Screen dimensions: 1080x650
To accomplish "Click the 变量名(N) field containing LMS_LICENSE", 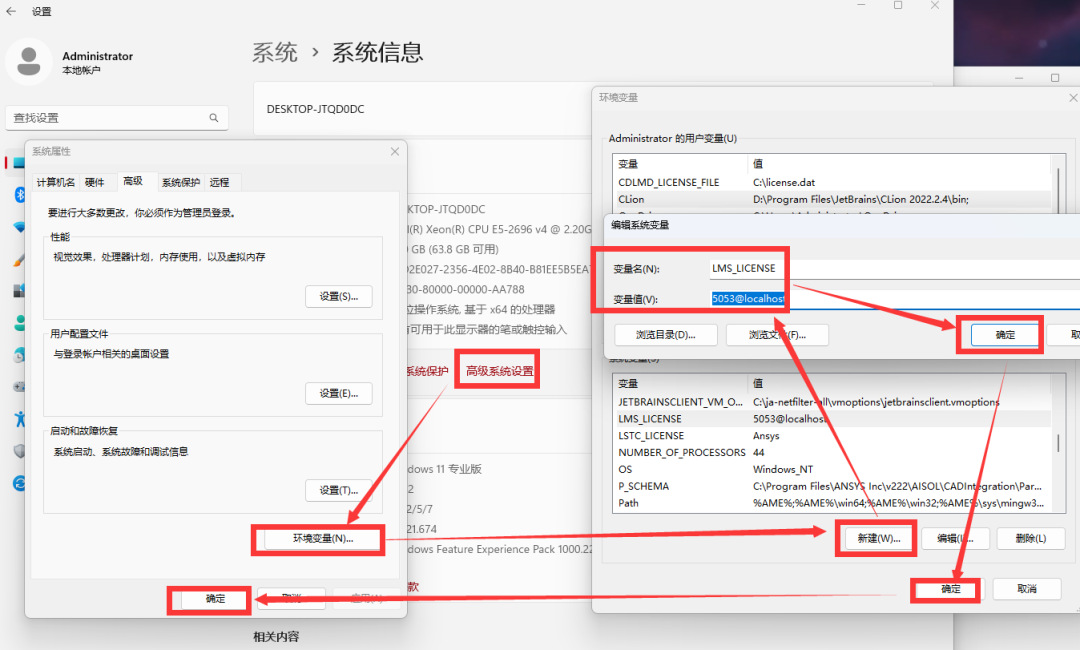I will (x=894, y=269).
